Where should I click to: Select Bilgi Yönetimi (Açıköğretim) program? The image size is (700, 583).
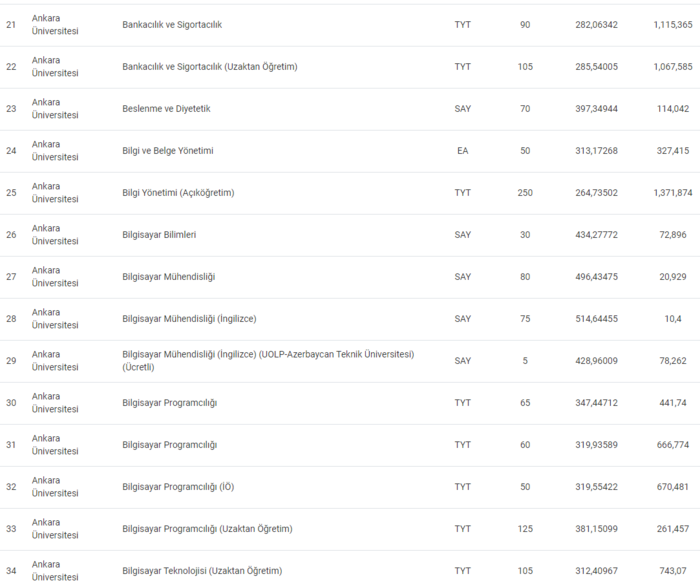point(177,193)
